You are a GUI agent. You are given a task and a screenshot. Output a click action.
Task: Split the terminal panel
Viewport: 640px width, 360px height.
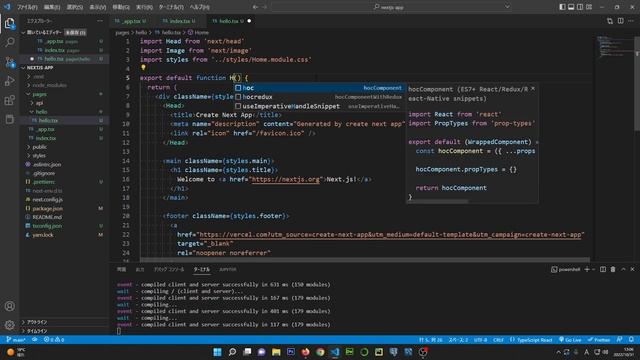pos(603,269)
